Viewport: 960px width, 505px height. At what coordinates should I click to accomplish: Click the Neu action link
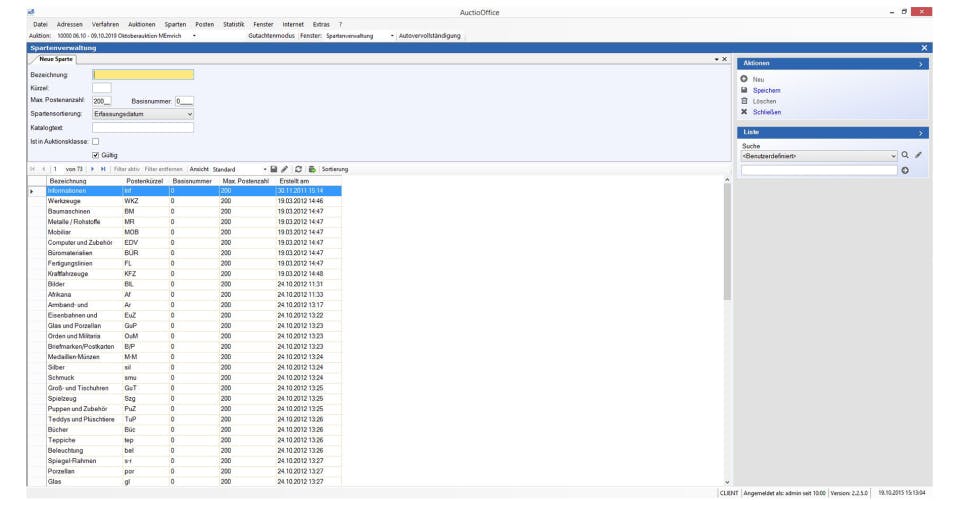tap(759, 80)
